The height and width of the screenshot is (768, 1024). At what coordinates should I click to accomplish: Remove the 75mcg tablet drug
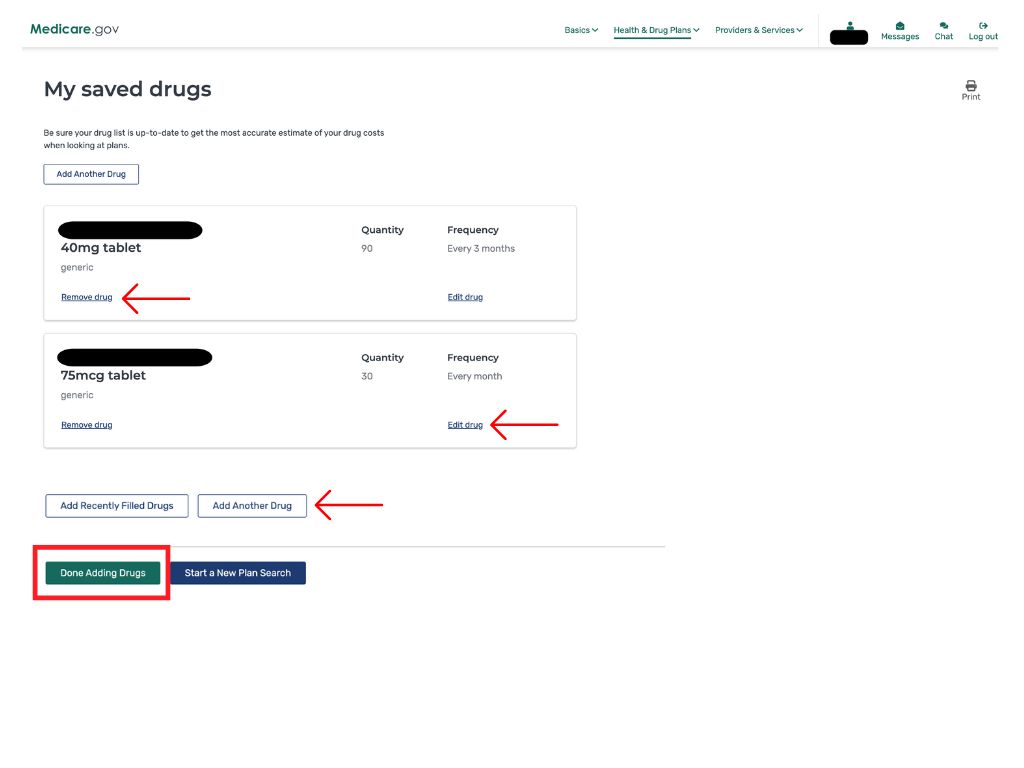(87, 425)
